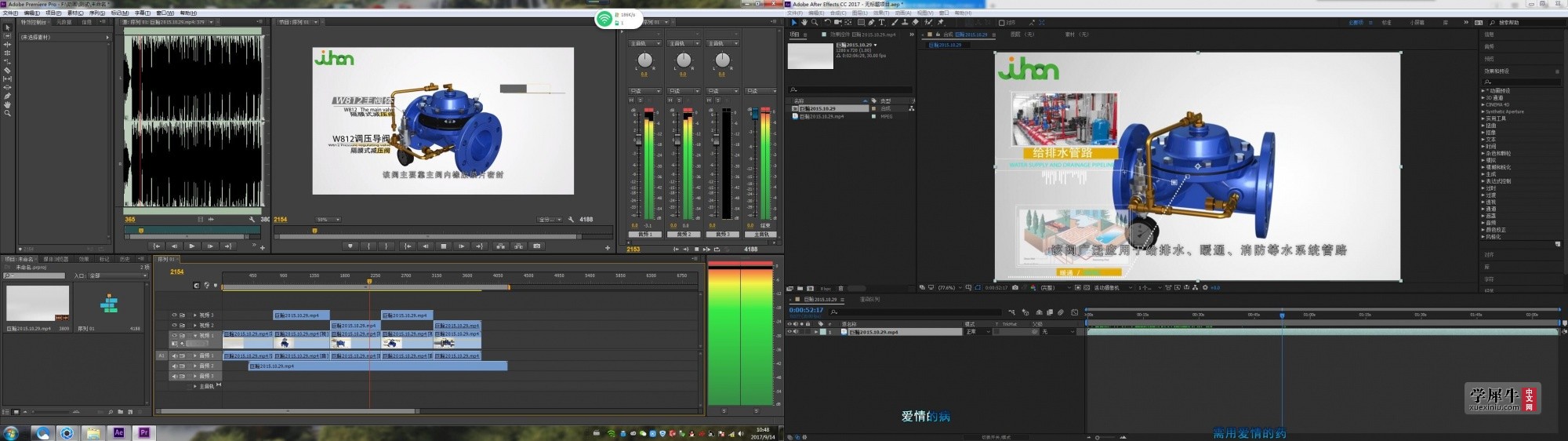
Task: Open the Premiere 字幕 (Title) menu
Action: (x=143, y=13)
